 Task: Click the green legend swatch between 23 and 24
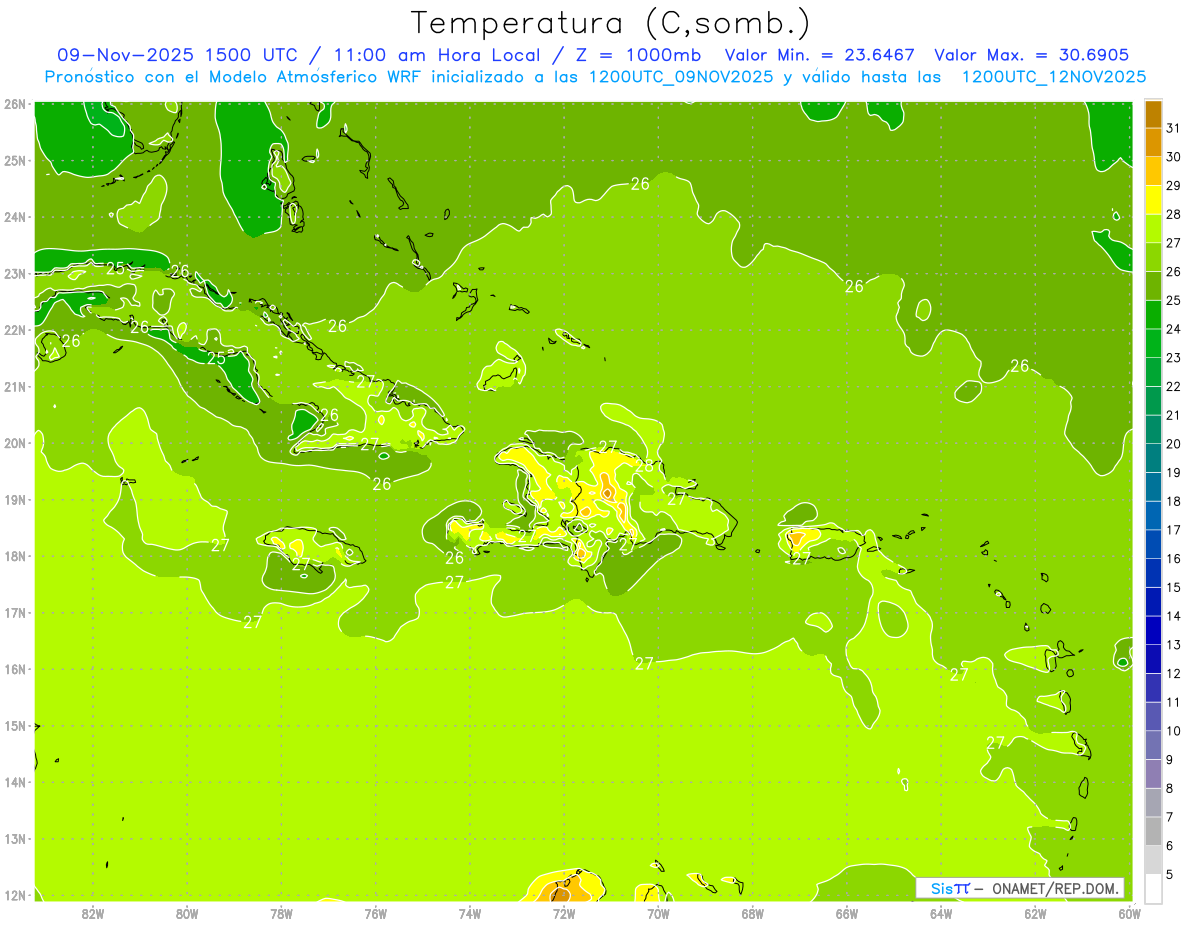point(1153,343)
